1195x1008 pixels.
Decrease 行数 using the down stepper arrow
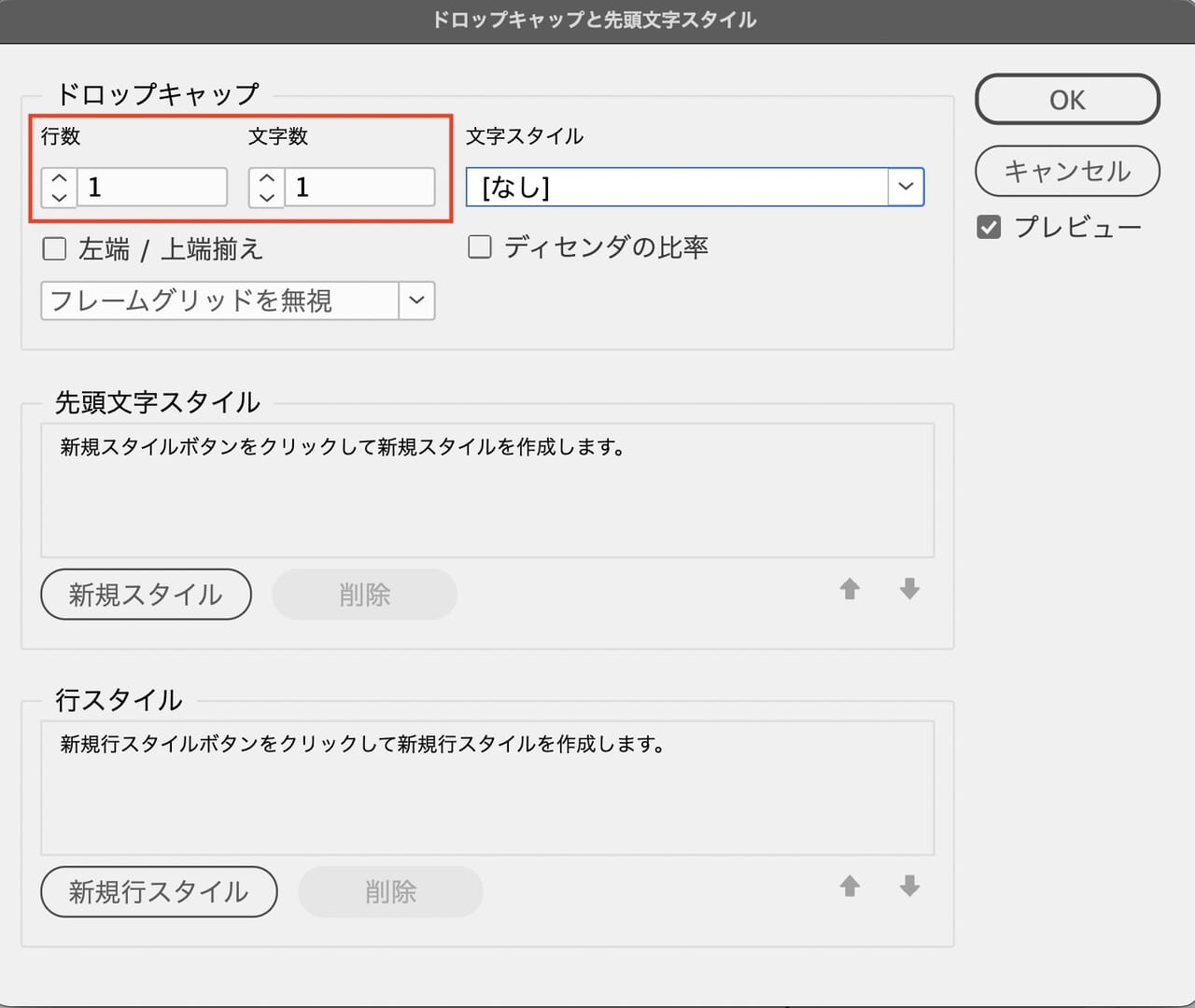58,197
